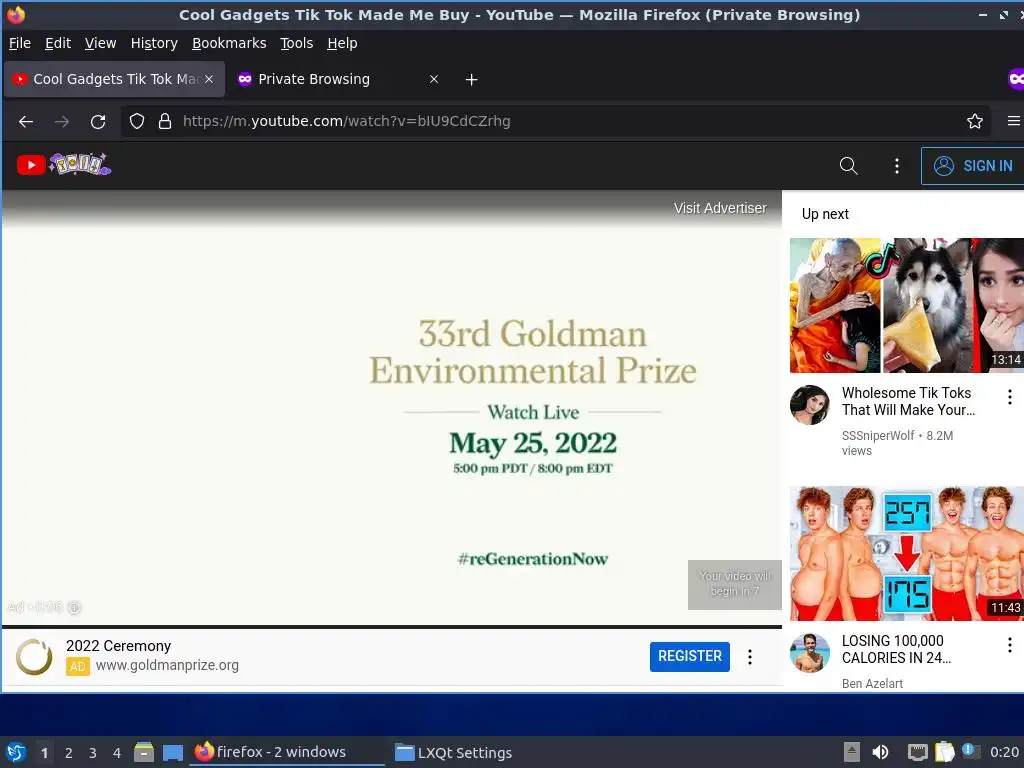
Task: Click the site security padlock icon
Action: pos(165,121)
